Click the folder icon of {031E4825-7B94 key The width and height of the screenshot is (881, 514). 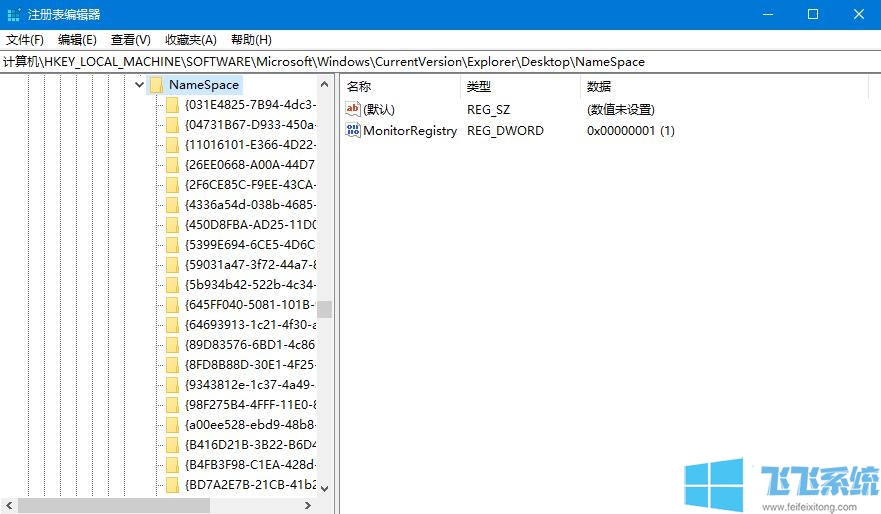pos(173,105)
